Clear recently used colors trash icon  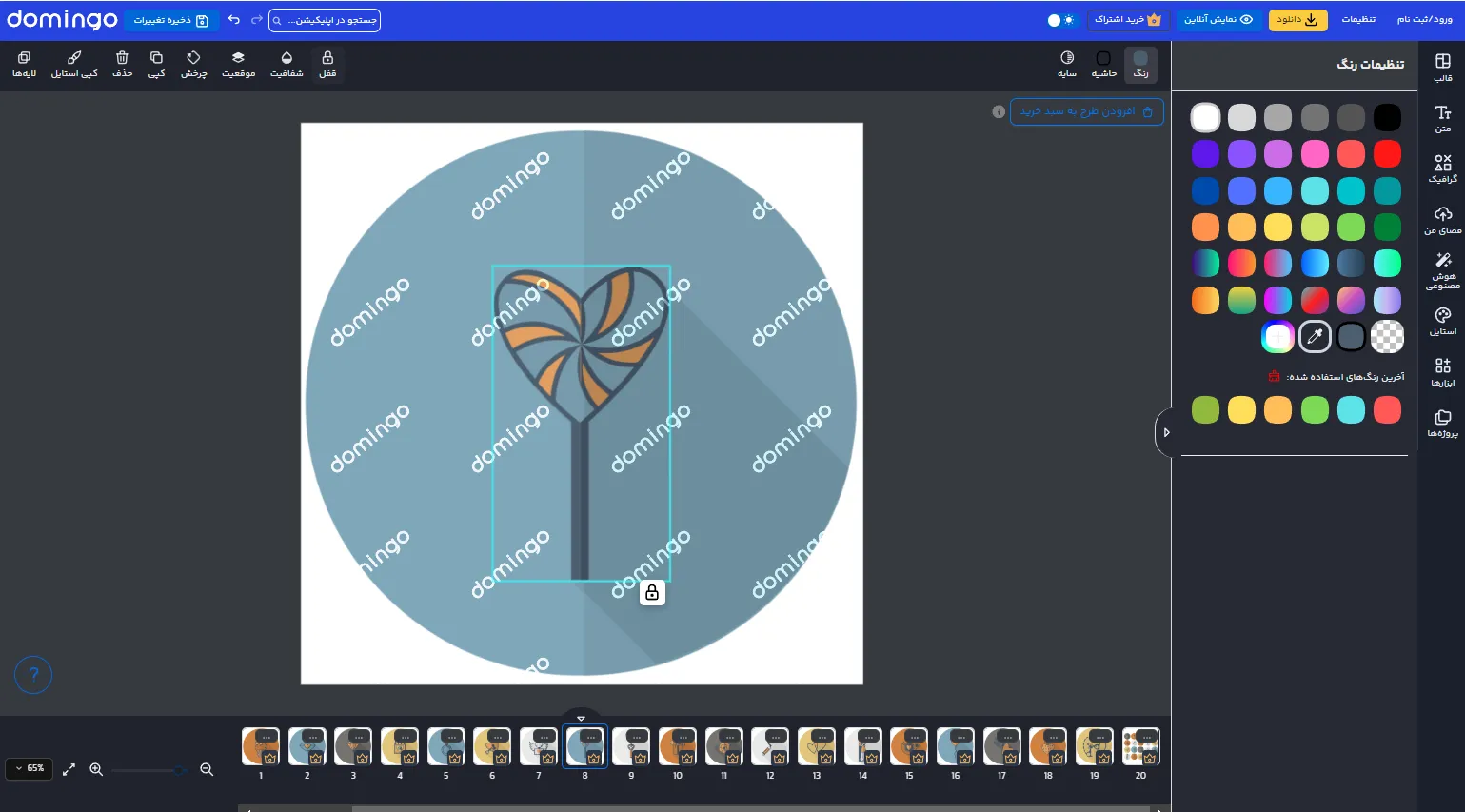pos(1274,376)
